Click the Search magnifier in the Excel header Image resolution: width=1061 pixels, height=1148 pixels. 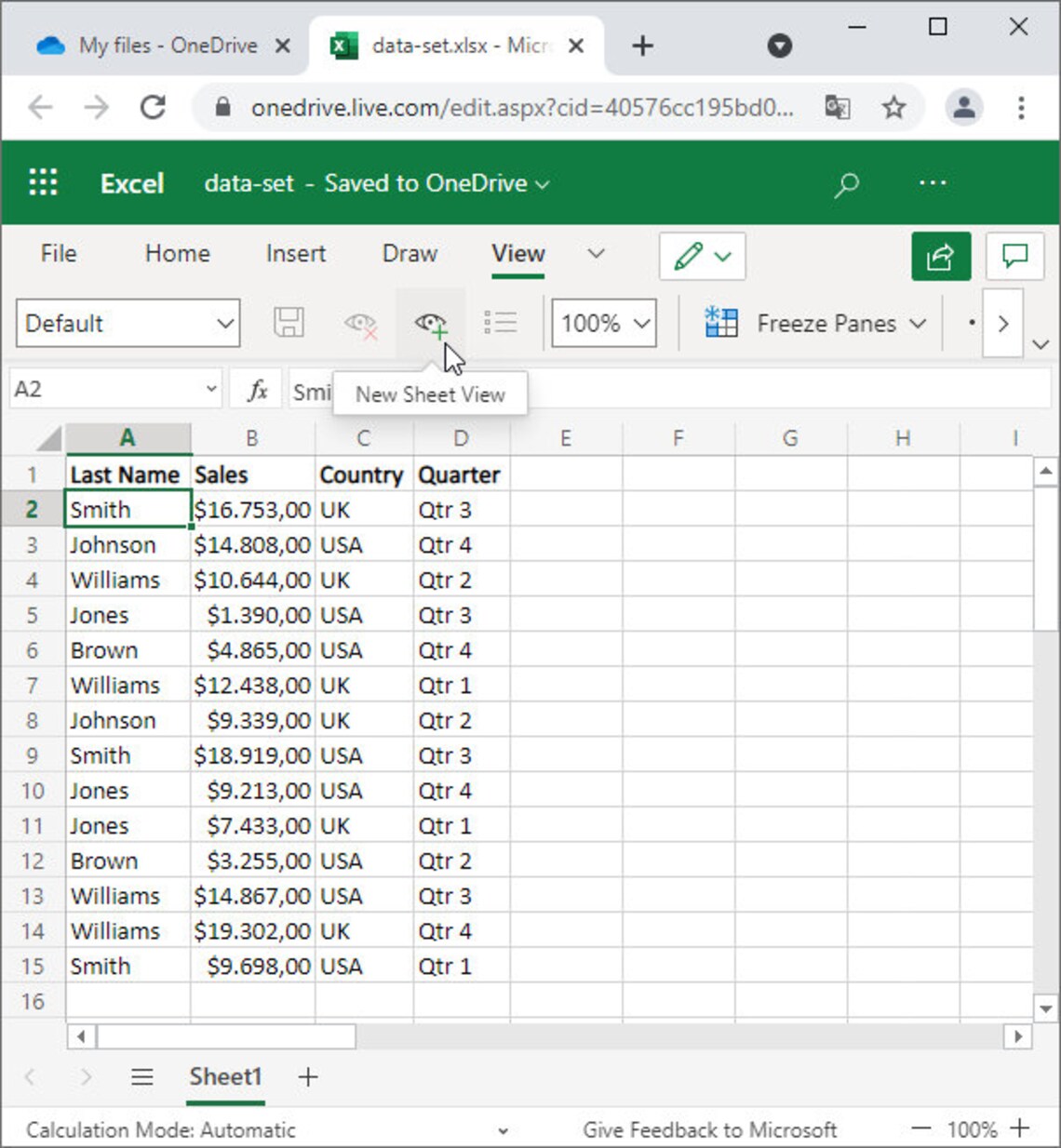pyautogui.click(x=846, y=183)
